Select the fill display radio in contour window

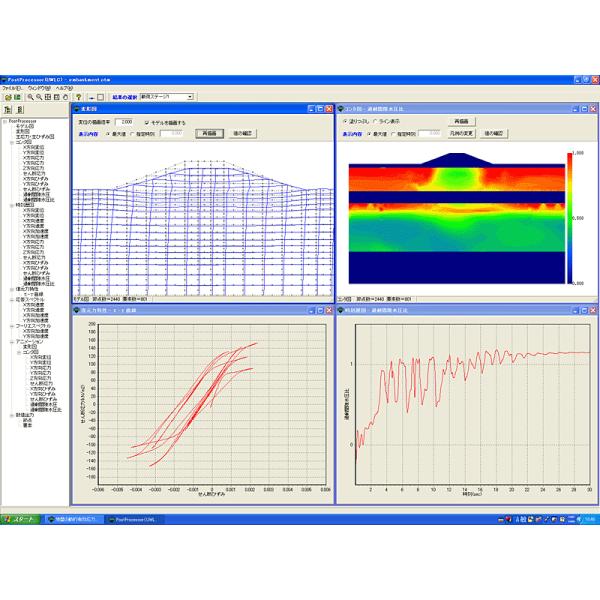click(346, 121)
